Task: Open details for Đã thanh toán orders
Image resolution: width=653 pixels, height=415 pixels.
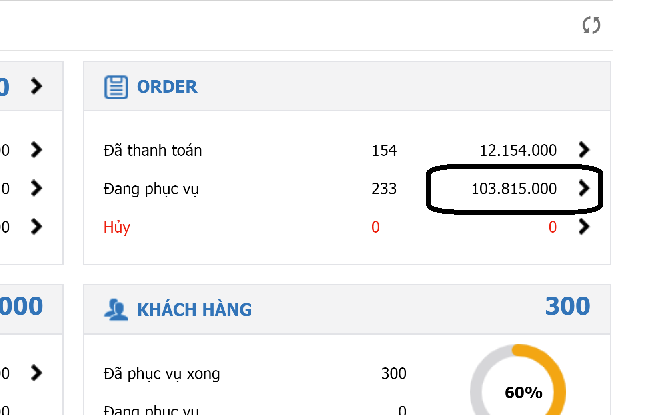Action: point(584,149)
